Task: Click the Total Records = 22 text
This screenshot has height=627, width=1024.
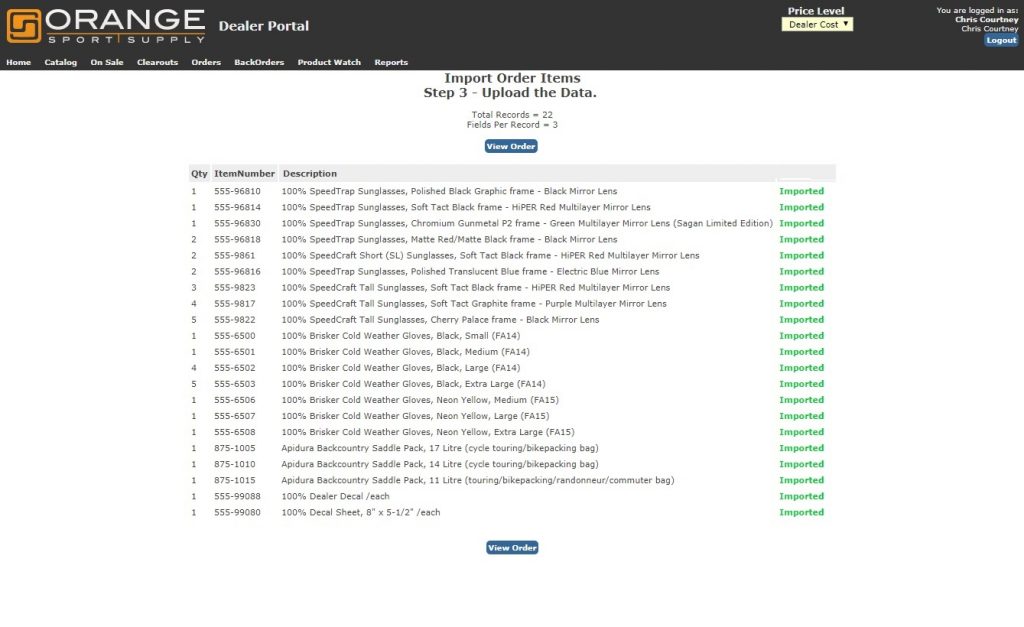Action: [x=512, y=115]
